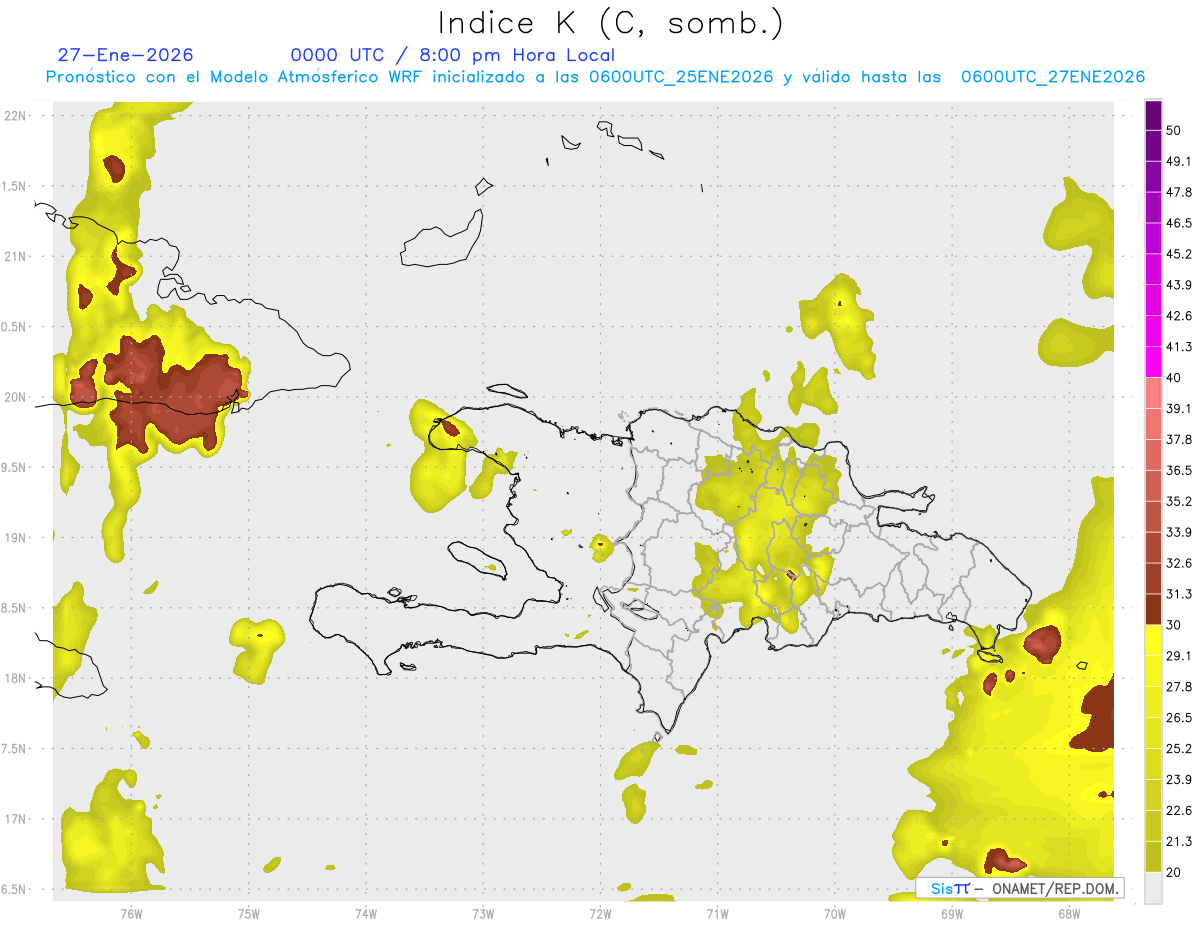
Task: Click the colorbar value '37.8'
Action: point(1179,440)
